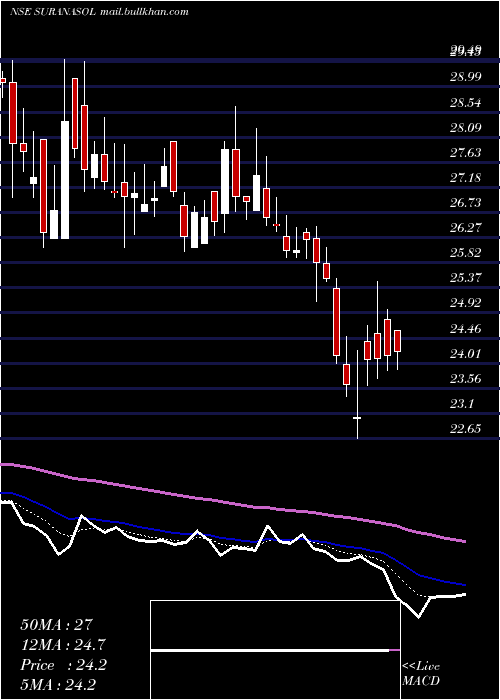
Task: Click the 26.73 price axis label
Action: (x=466, y=203)
